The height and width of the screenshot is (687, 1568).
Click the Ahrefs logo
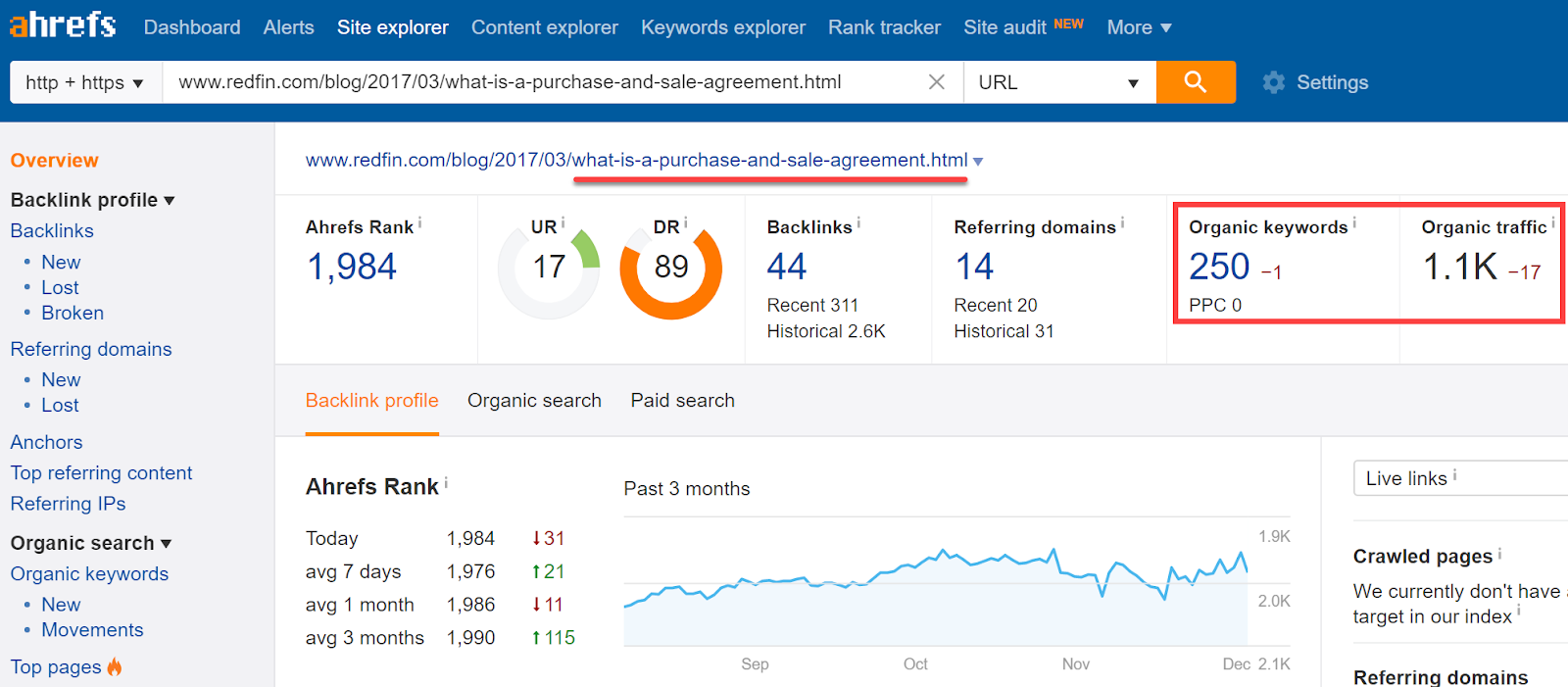pos(63,25)
